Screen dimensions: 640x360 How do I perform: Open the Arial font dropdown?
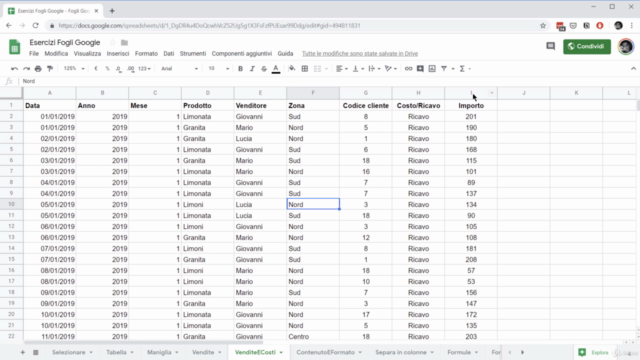coord(179,69)
